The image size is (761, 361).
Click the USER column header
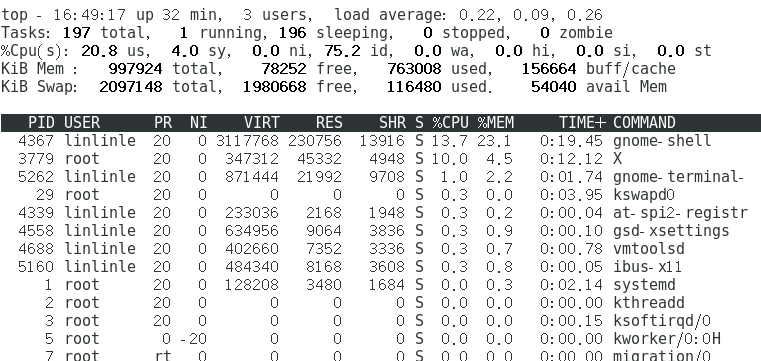[x=82, y=123]
